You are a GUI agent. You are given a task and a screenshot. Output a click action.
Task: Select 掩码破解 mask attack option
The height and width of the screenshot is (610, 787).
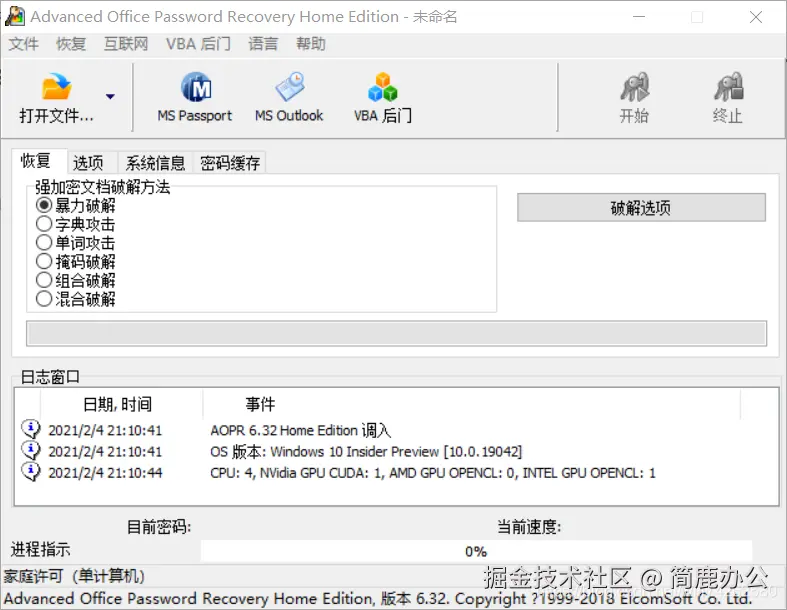click(76, 261)
